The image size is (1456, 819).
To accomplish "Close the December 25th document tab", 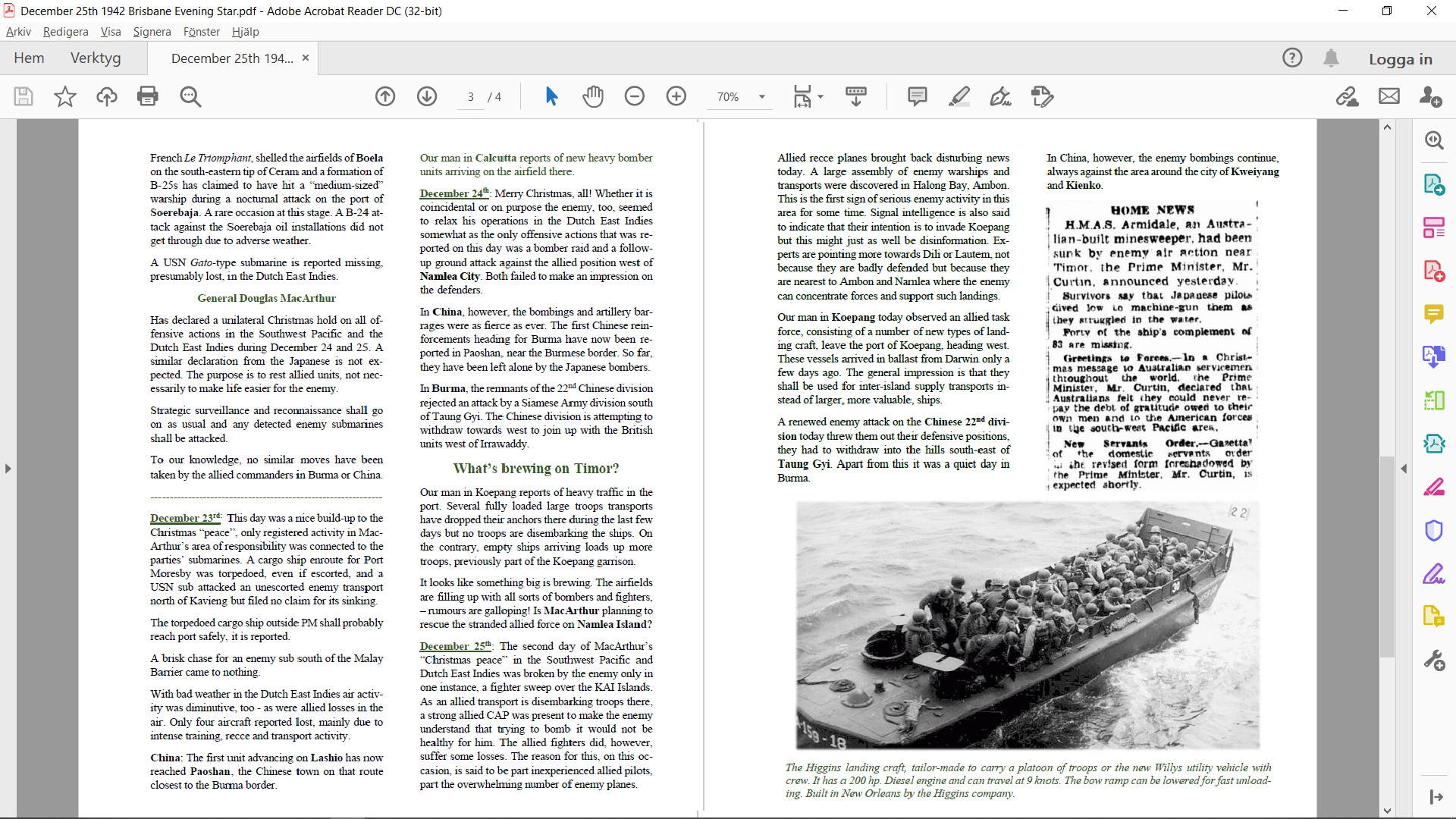I will [x=306, y=58].
